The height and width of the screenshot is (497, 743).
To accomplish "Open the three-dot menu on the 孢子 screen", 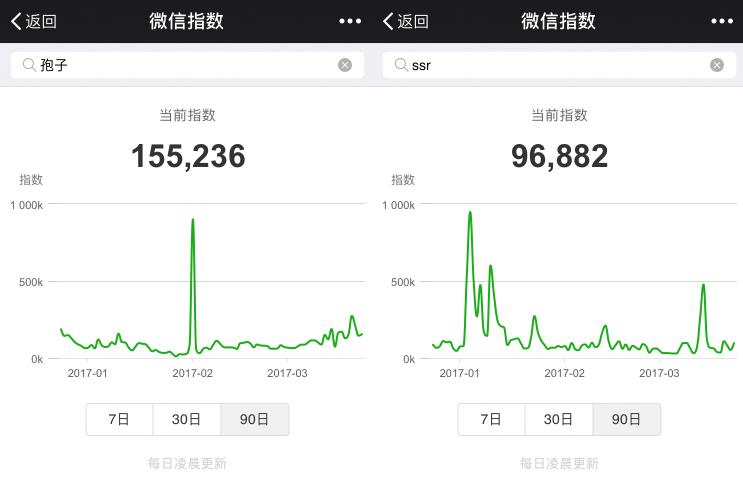I will pyautogui.click(x=350, y=21).
